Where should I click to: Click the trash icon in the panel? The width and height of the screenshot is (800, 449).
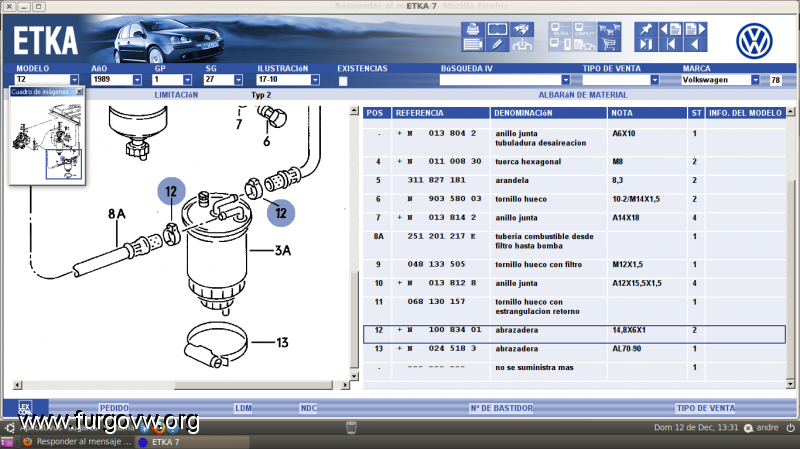351,428
